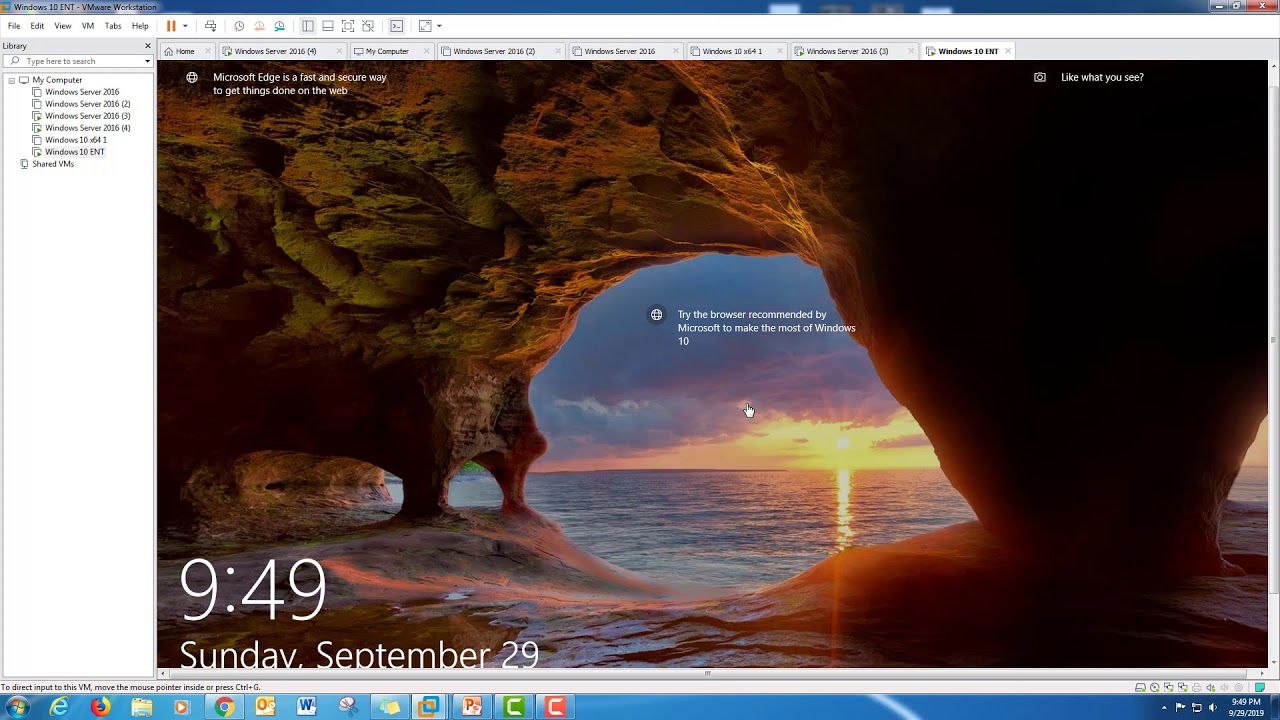Open Firefox from the taskbar
Viewport: 1280px width, 720px height.
click(101, 707)
